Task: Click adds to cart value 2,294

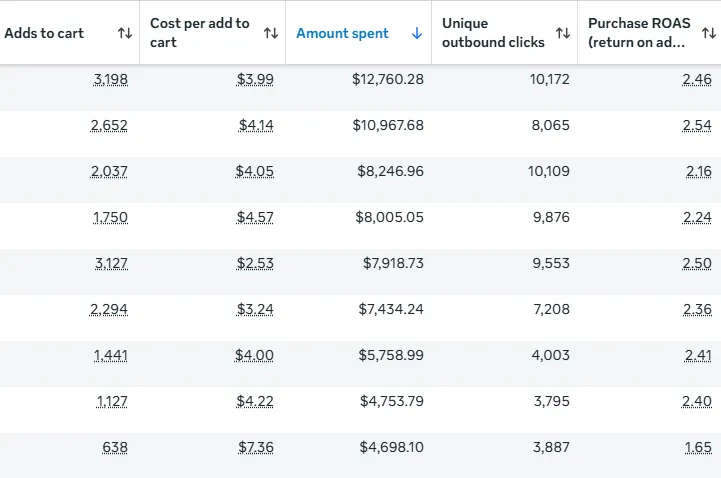Action: (109, 309)
